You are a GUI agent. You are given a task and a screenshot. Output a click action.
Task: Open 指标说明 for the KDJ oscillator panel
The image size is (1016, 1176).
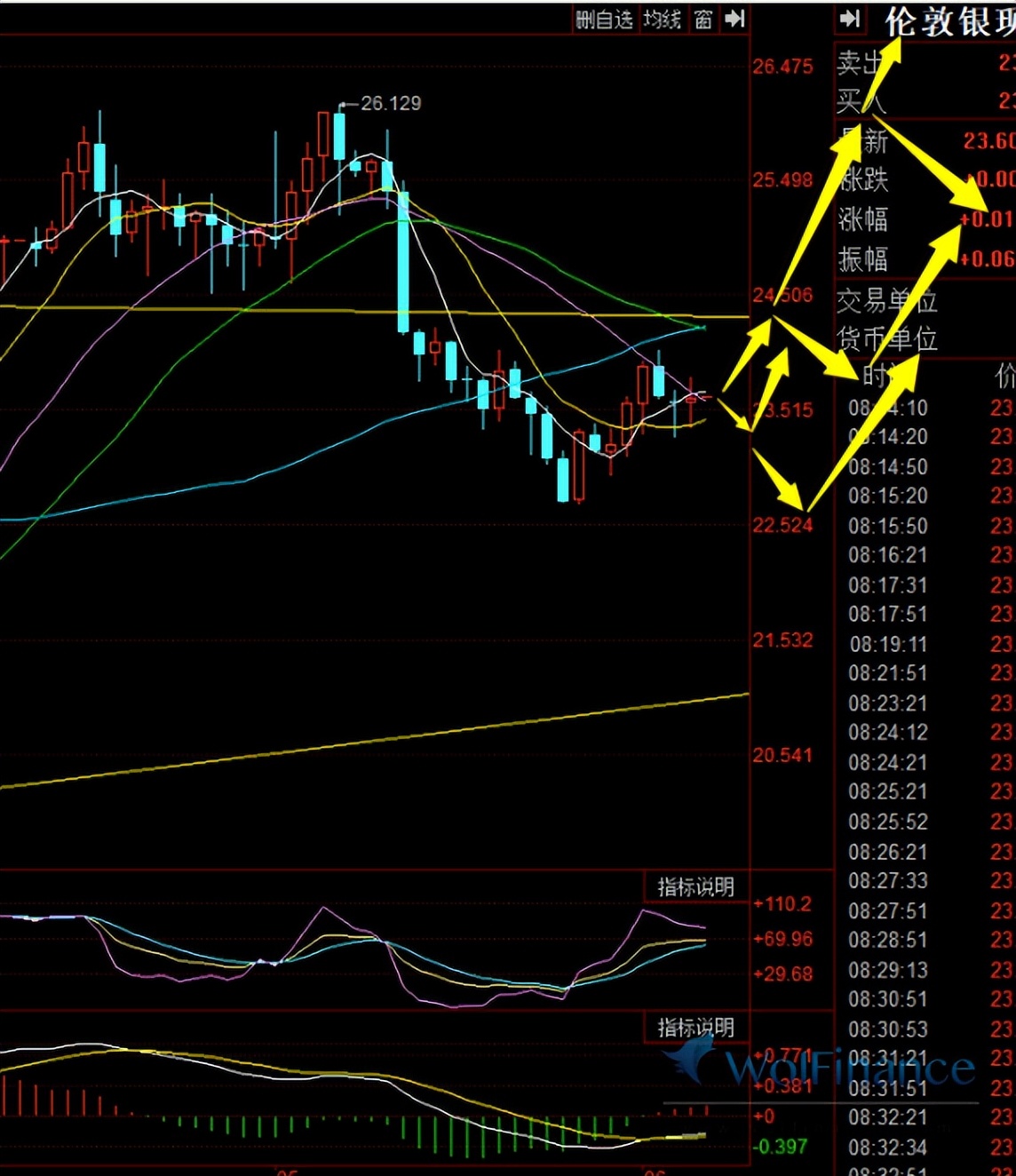695,886
